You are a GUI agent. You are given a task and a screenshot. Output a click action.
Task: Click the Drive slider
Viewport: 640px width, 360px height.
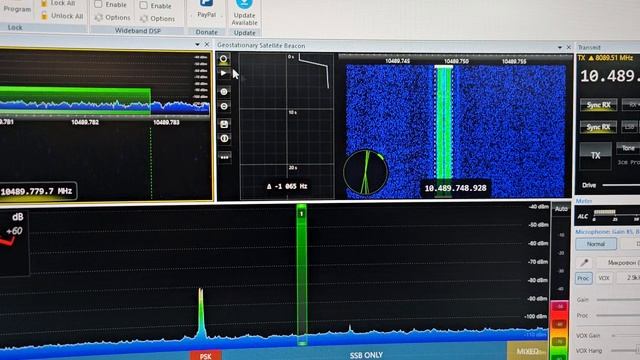[621, 185]
